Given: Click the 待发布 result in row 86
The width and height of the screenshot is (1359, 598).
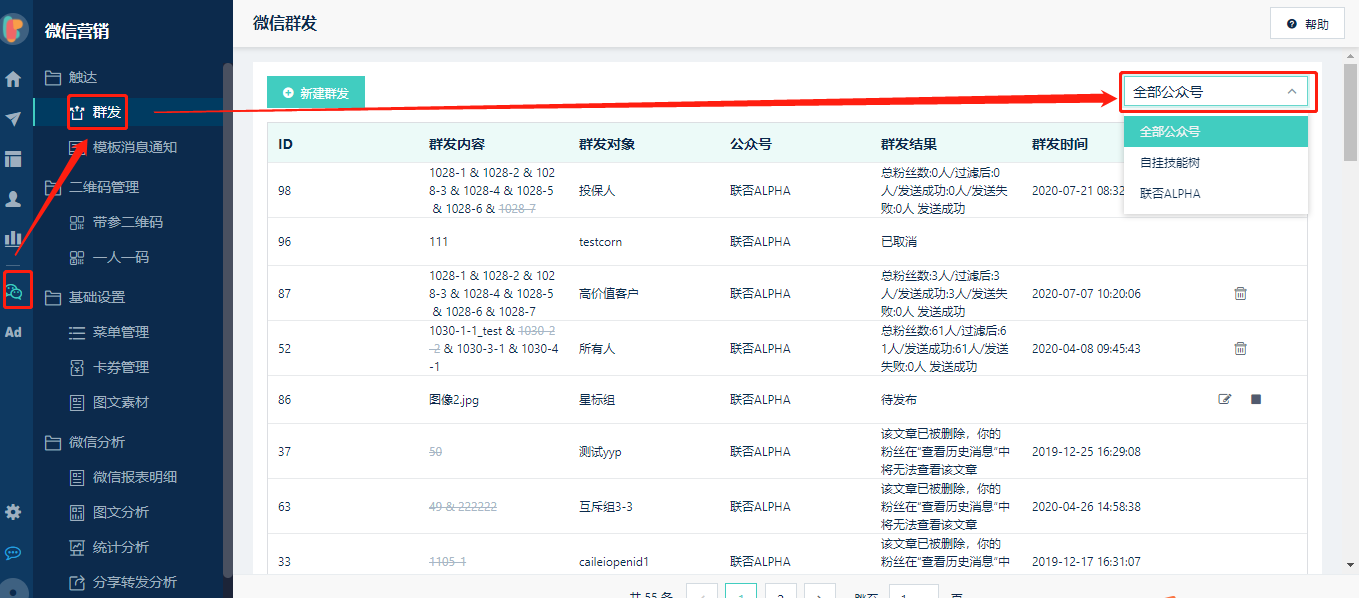Looking at the screenshot, I should pos(899,399).
